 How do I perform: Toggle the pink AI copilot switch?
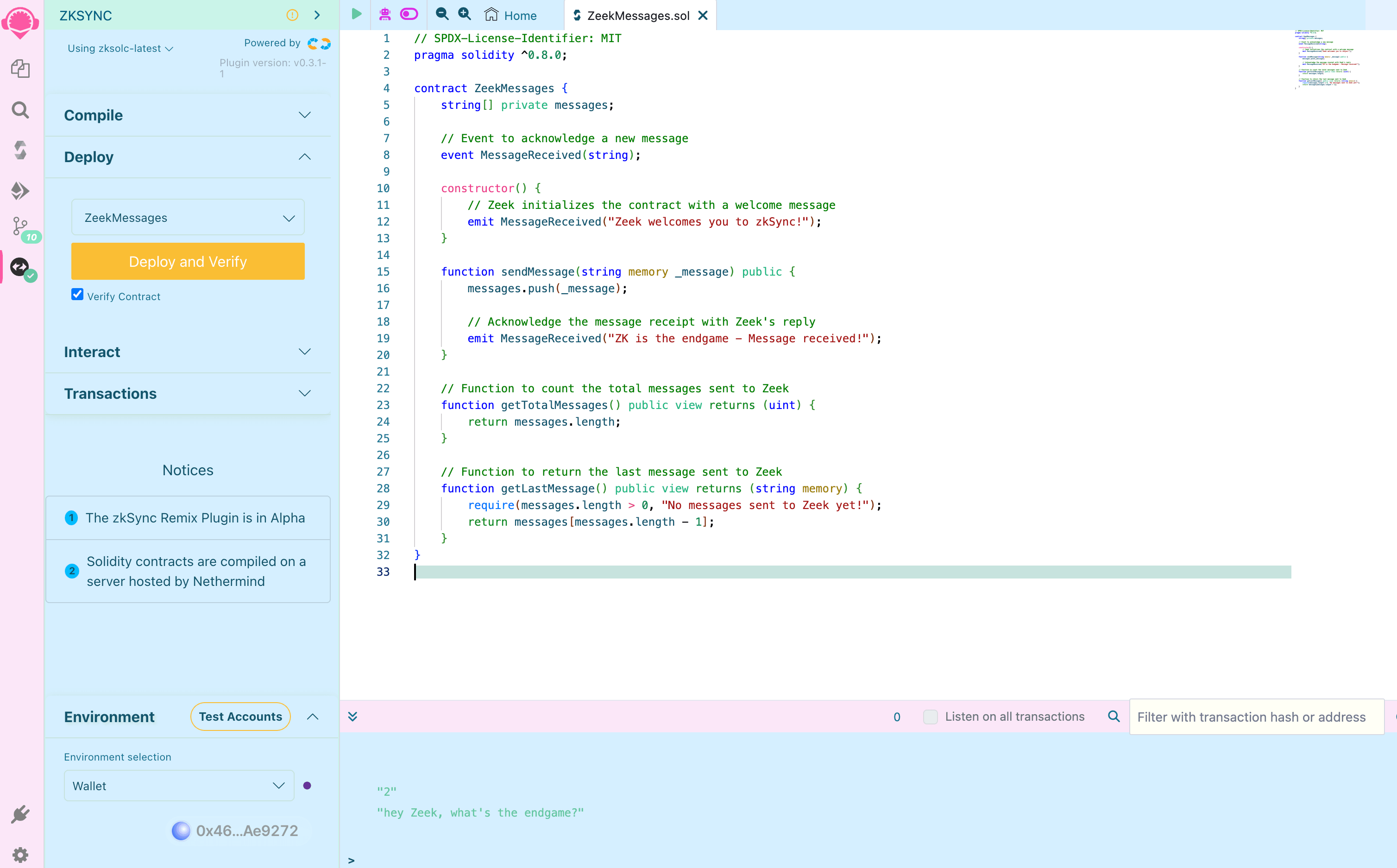(409, 14)
